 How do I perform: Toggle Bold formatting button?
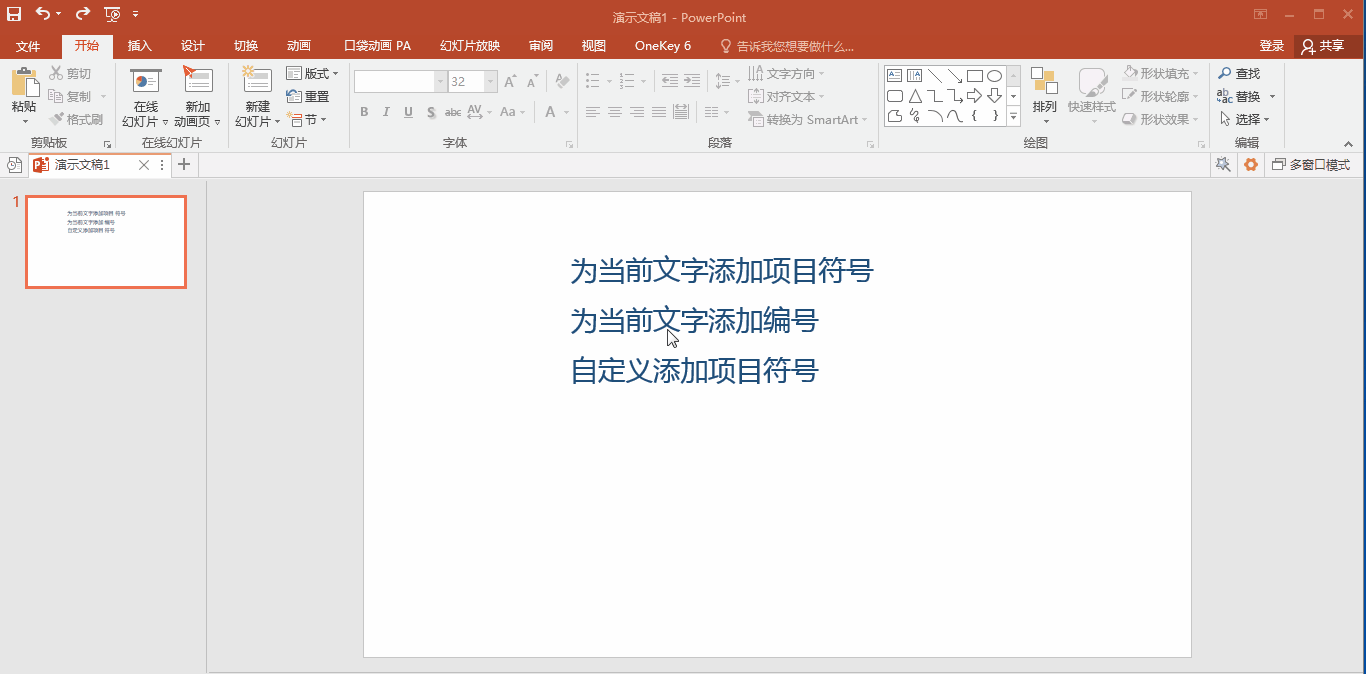[364, 112]
